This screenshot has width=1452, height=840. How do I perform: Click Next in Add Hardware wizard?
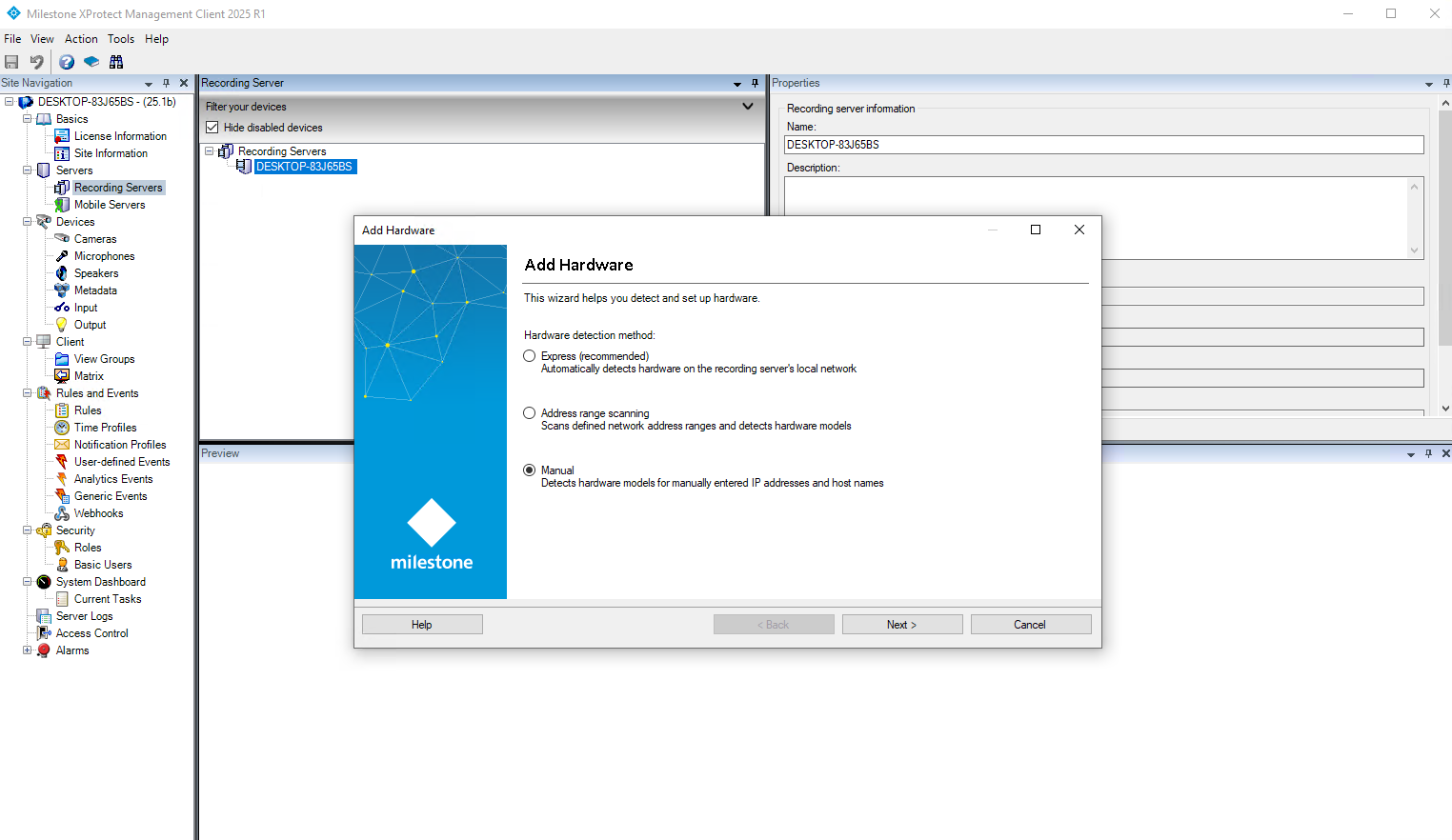pos(901,625)
